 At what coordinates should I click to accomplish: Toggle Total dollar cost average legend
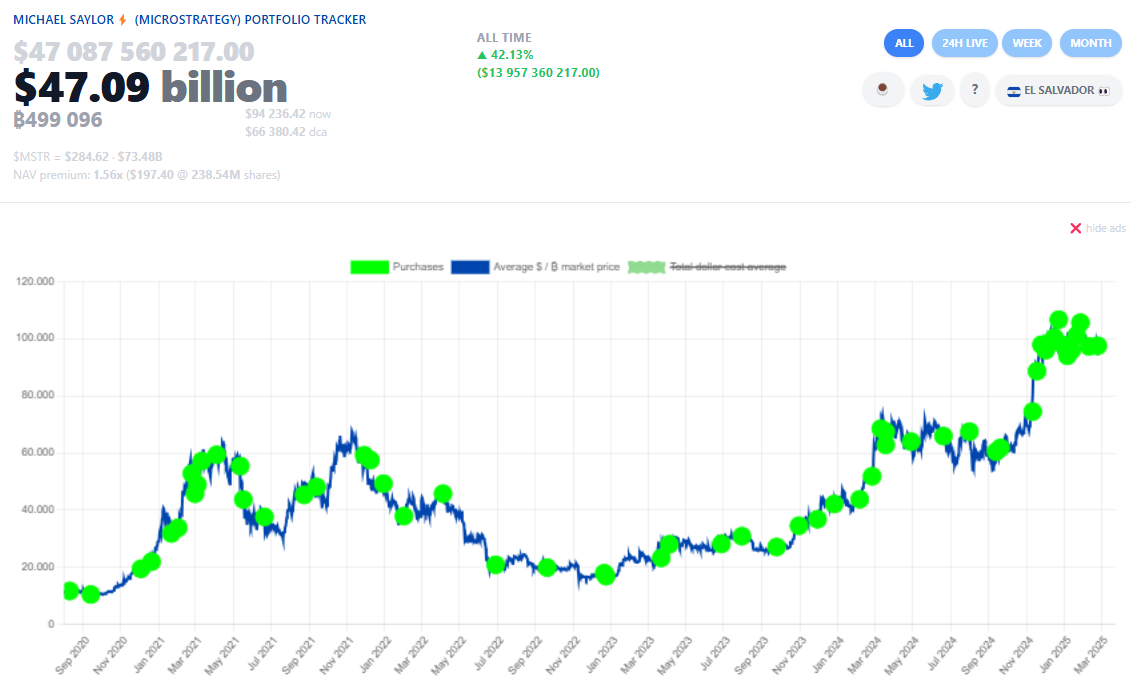(707, 267)
